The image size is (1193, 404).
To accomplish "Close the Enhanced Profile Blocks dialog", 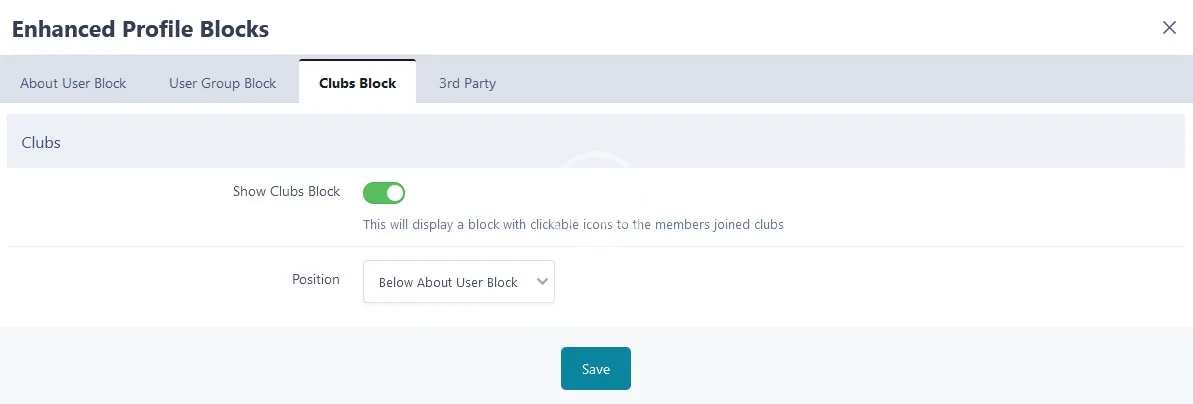I will pos(1169,28).
